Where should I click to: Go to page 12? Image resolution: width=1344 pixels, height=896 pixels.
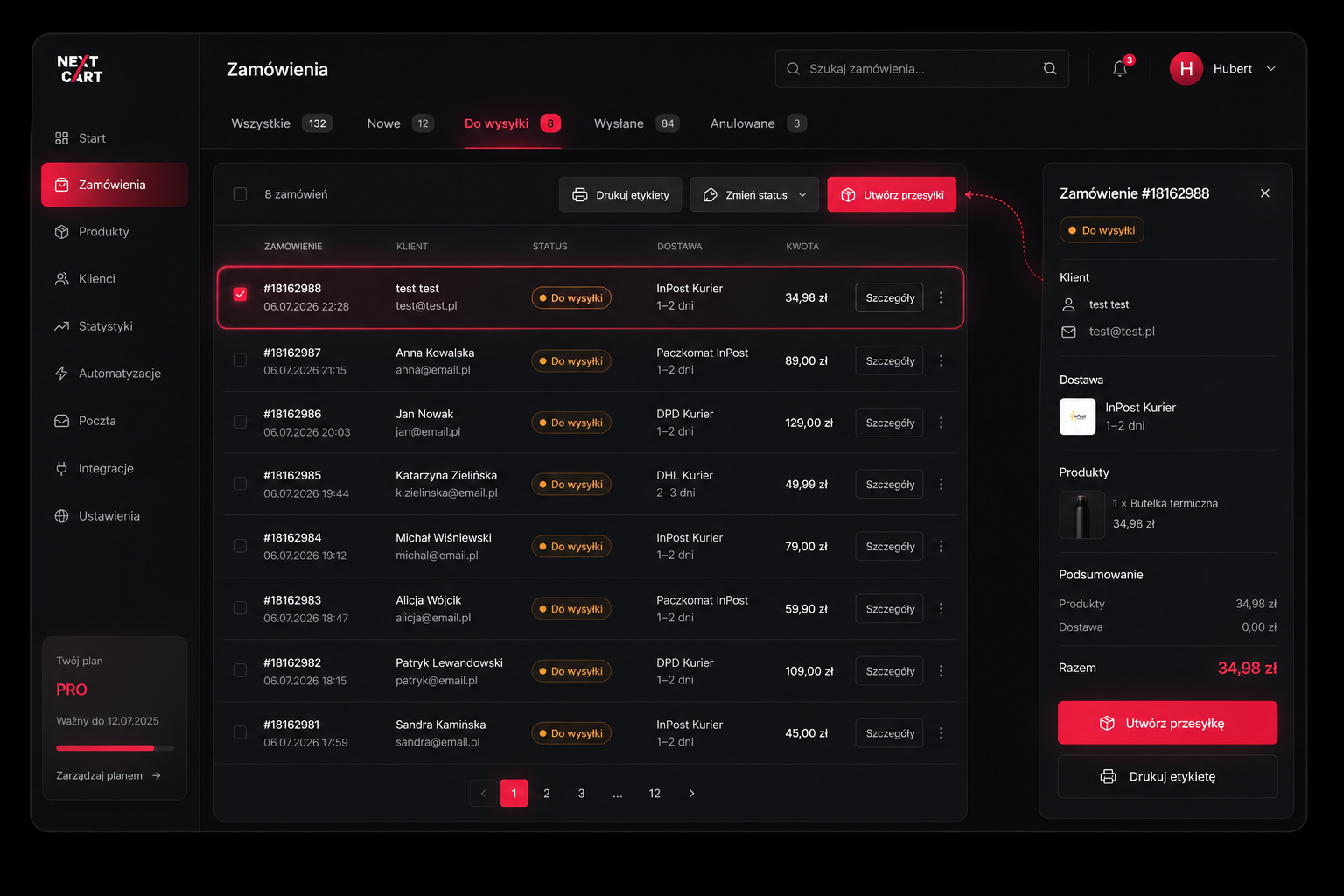click(654, 794)
